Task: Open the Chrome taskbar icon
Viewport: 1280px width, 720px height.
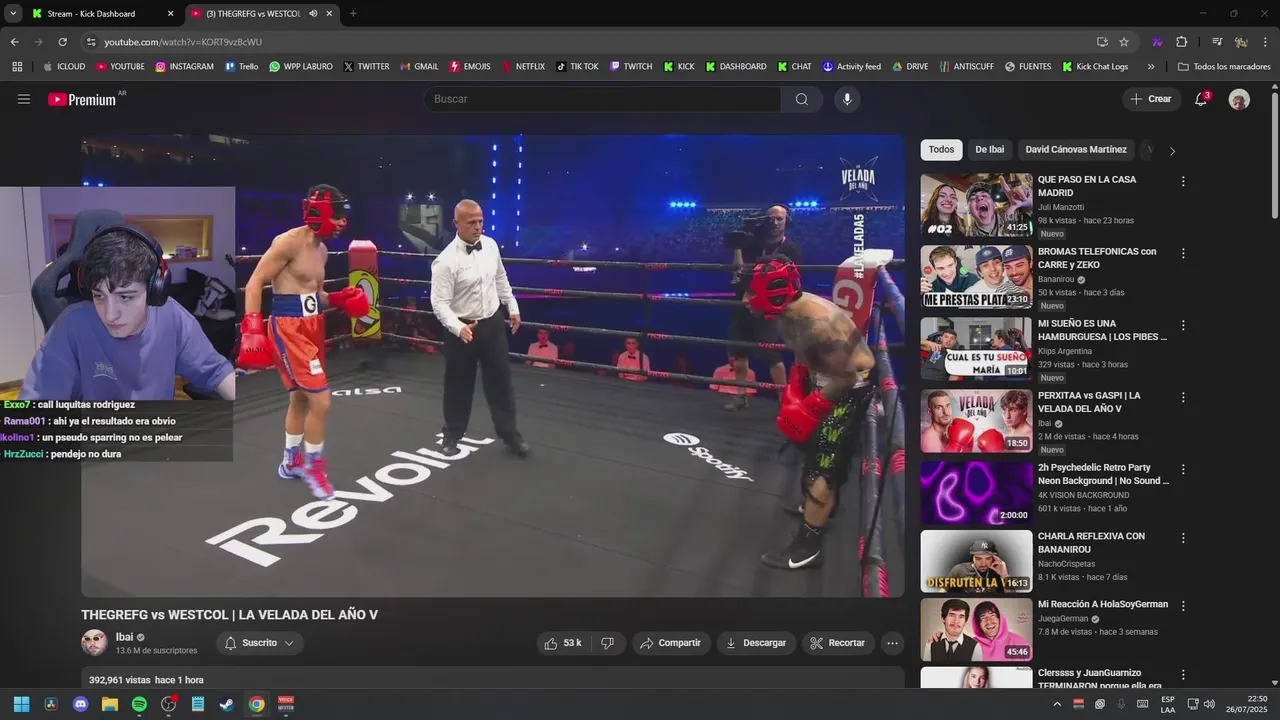Action: pyautogui.click(x=256, y=704)
